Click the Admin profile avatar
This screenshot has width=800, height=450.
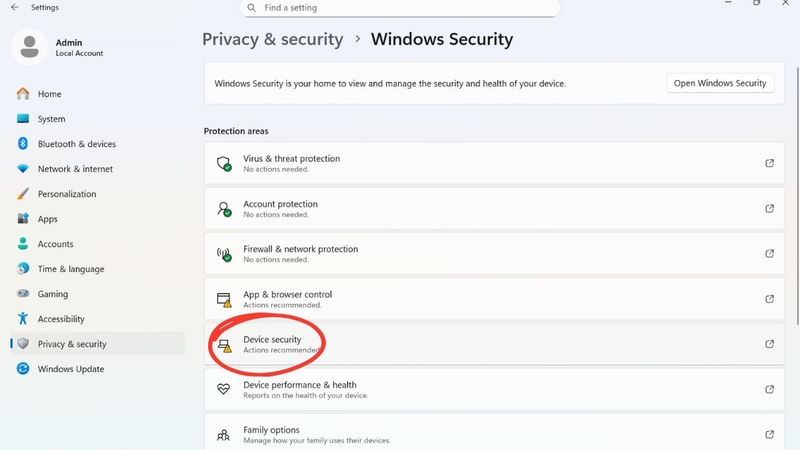click(30, 47)
